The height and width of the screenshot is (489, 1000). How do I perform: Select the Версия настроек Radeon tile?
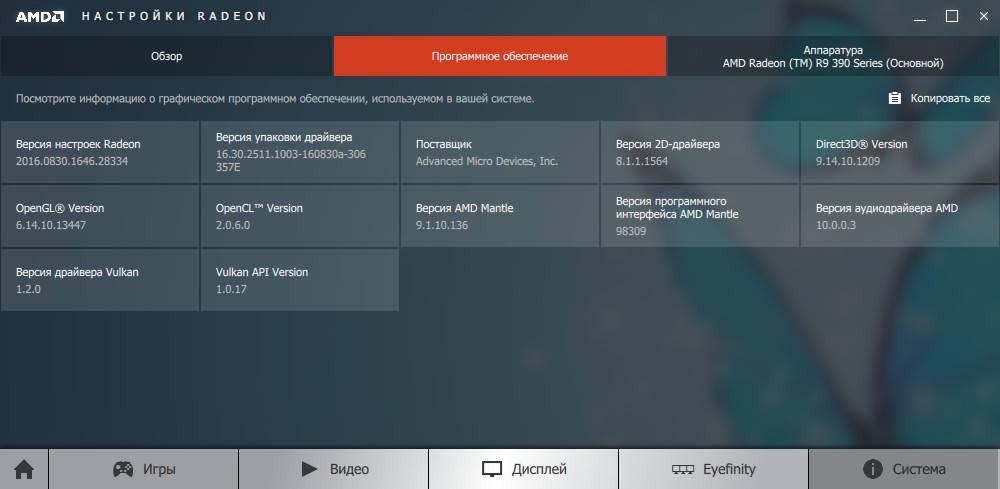pos(100,152)
